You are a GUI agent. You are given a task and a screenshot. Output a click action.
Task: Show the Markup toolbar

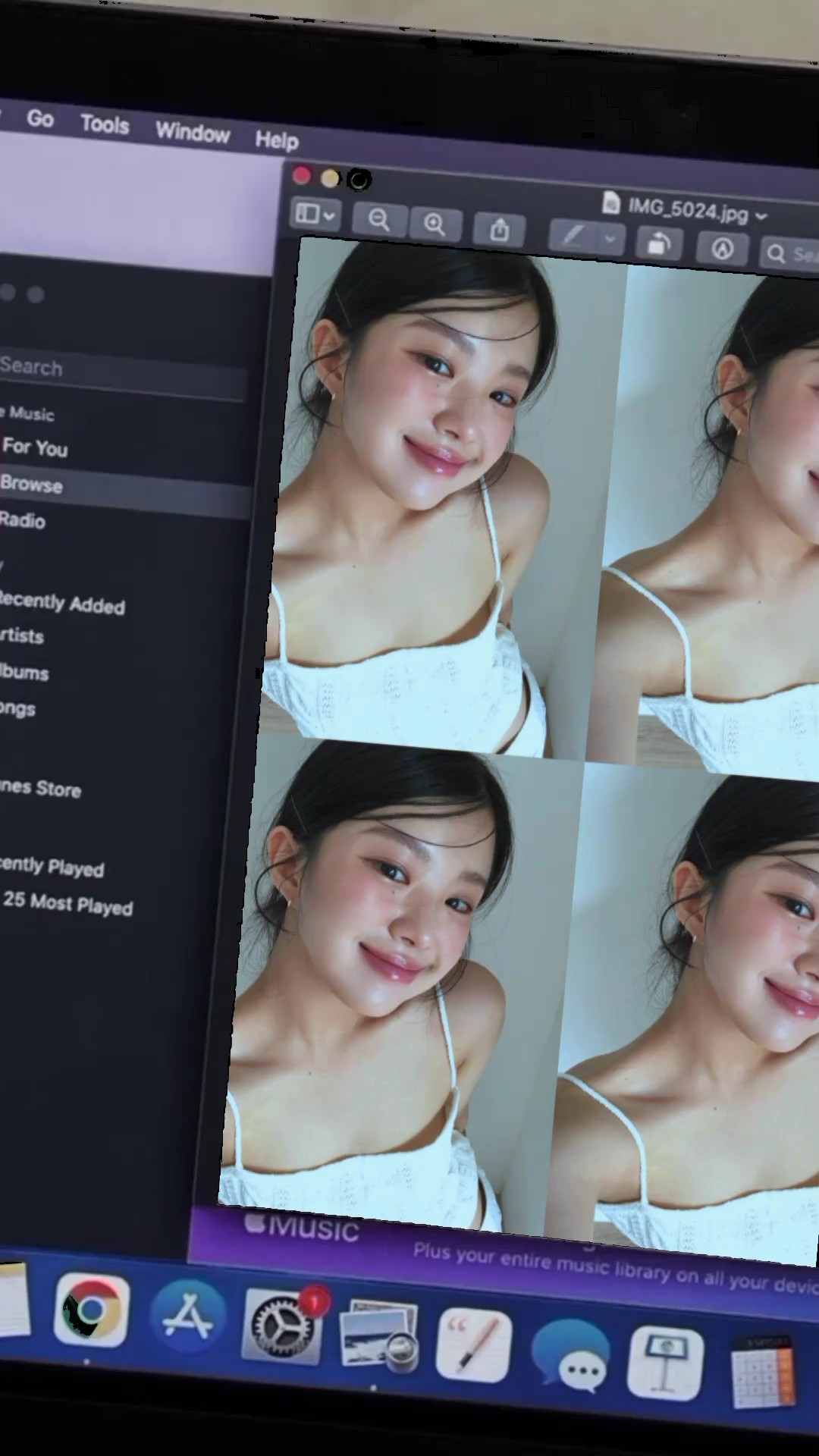(x=722, y=249)
